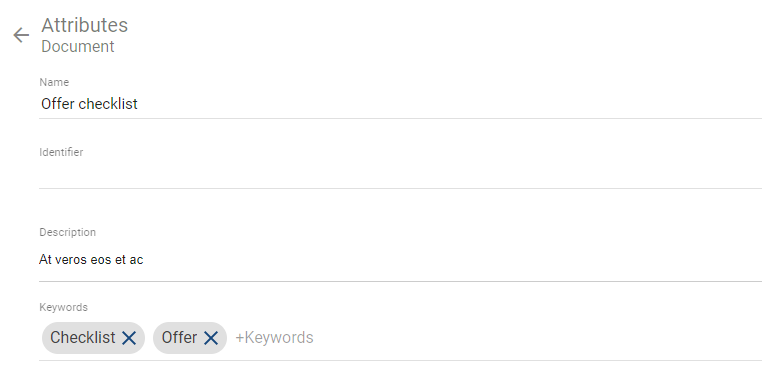Click the Description text 'At veros eos et ac'
Image resolution: width=775 pixels, height=374 pixels.
point(91,260)
